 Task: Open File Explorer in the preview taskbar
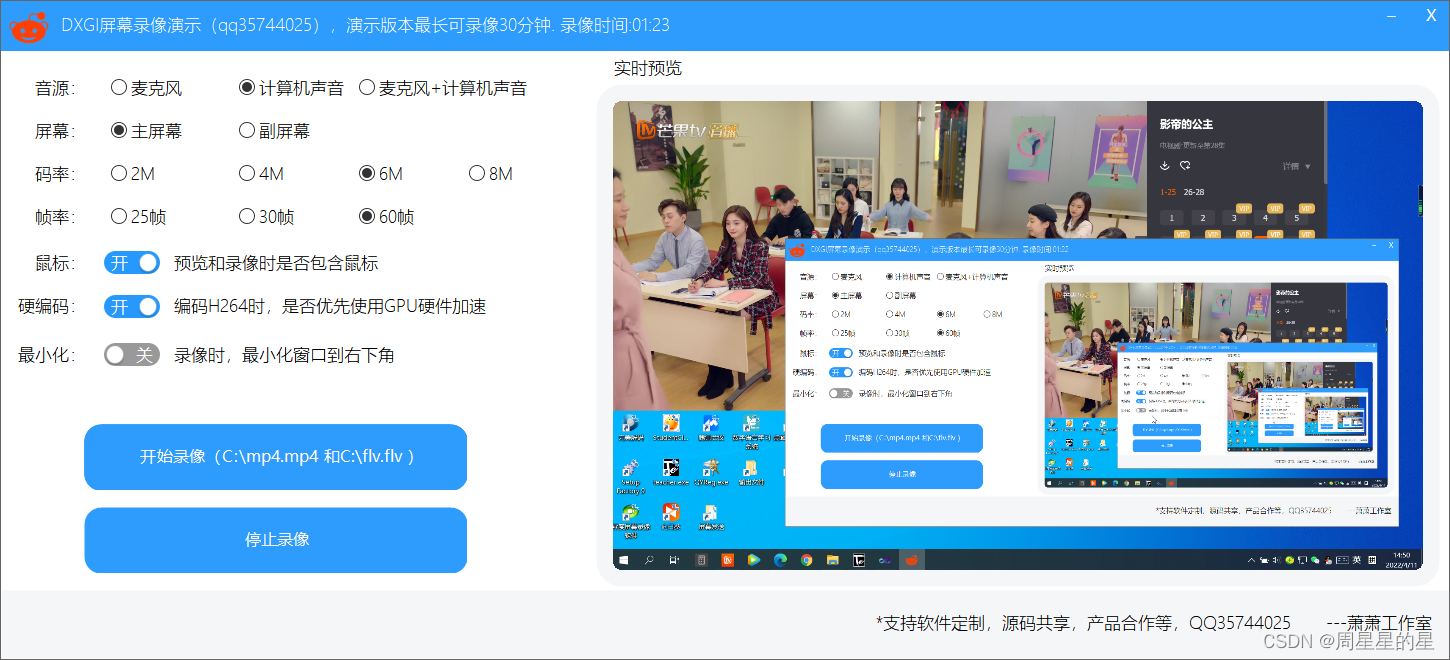833,560
